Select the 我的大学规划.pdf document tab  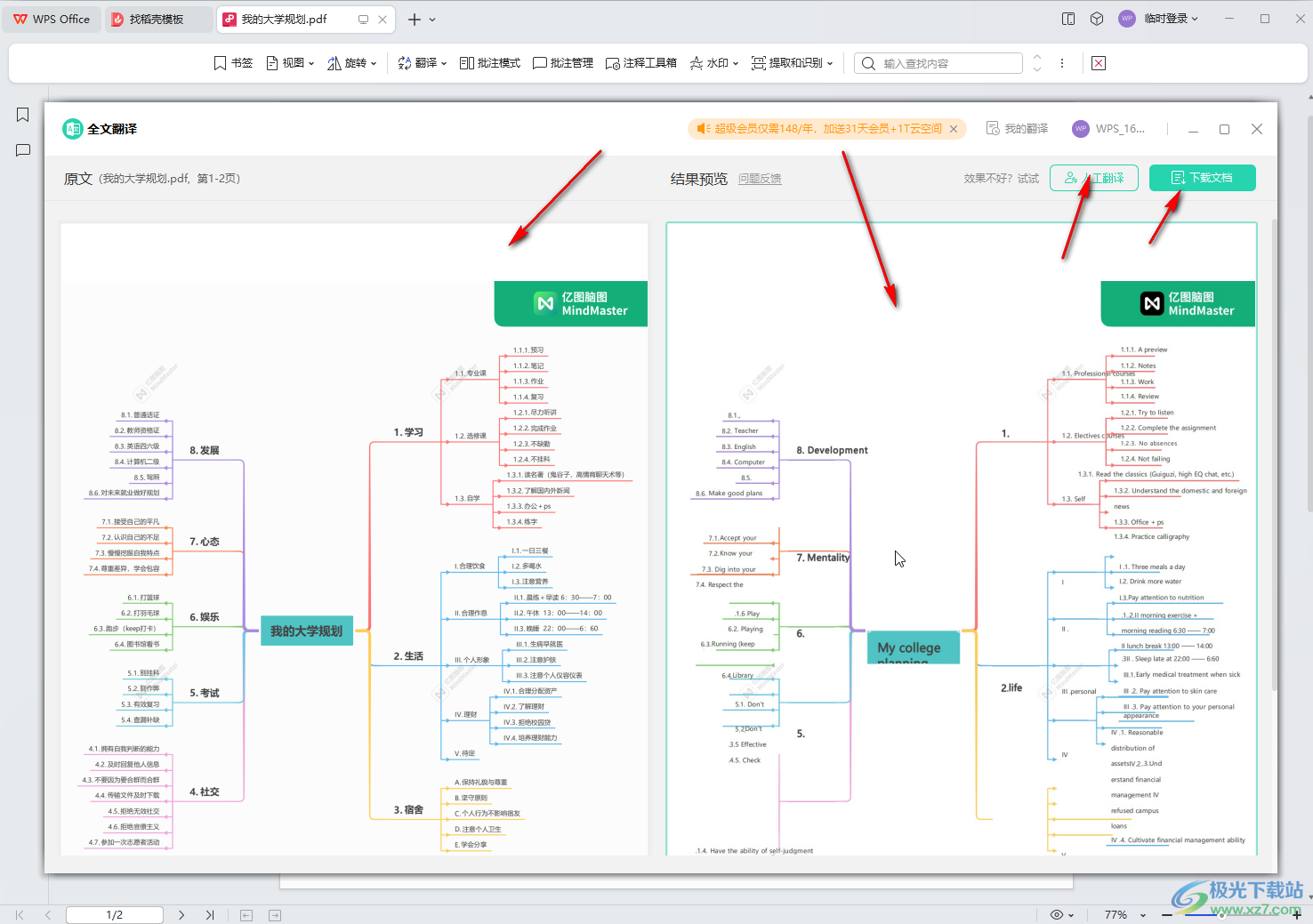285,19
